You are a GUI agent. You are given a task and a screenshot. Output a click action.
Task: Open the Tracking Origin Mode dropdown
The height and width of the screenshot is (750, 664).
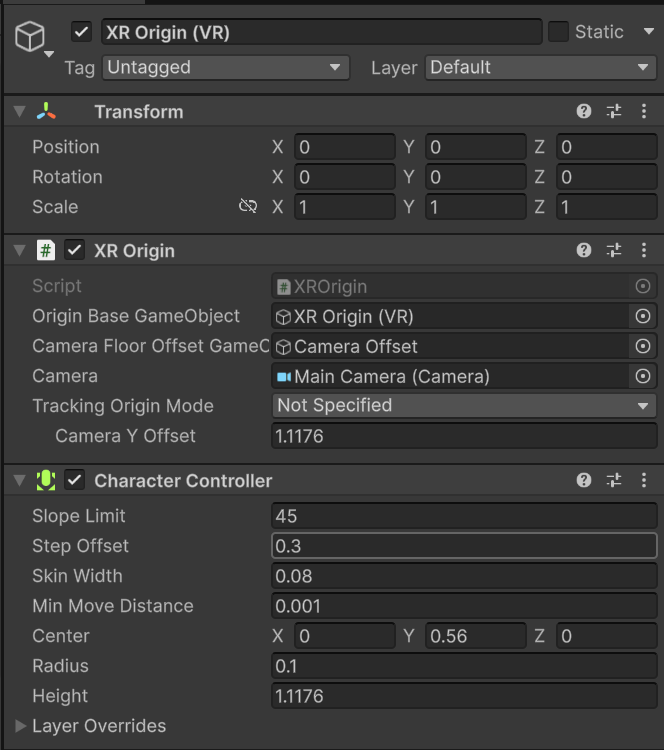click(x=464, y=406)
